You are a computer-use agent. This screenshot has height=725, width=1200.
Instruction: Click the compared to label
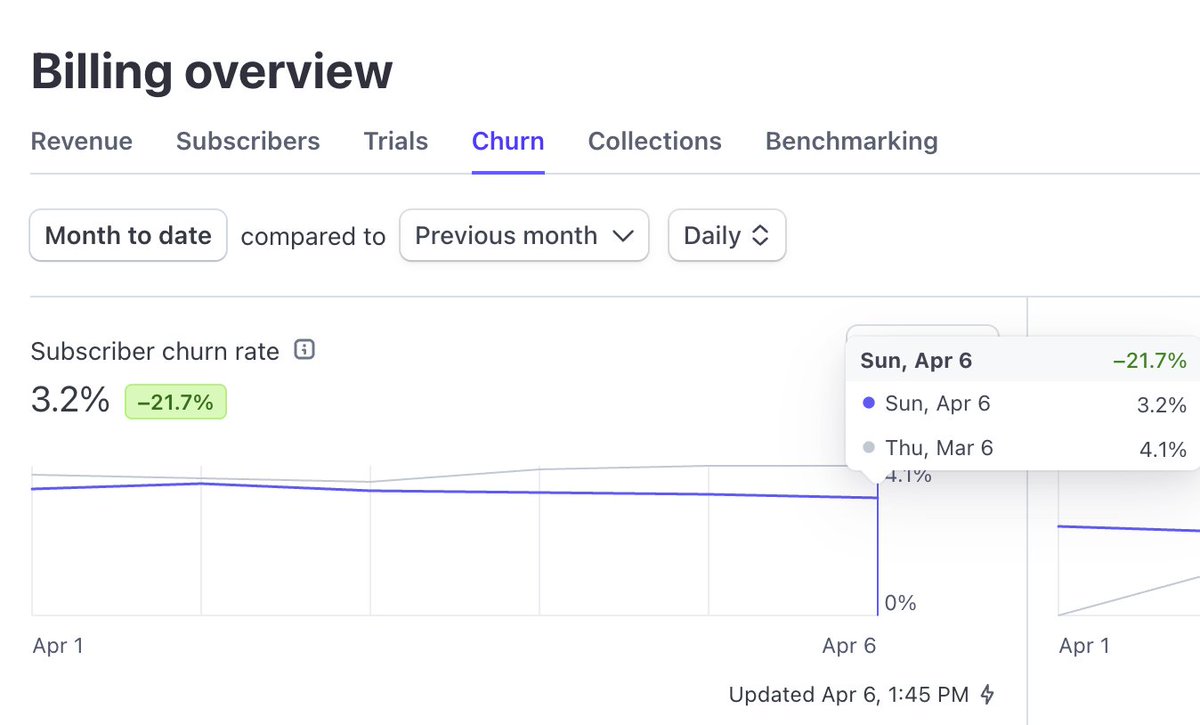tap(313, 237)
